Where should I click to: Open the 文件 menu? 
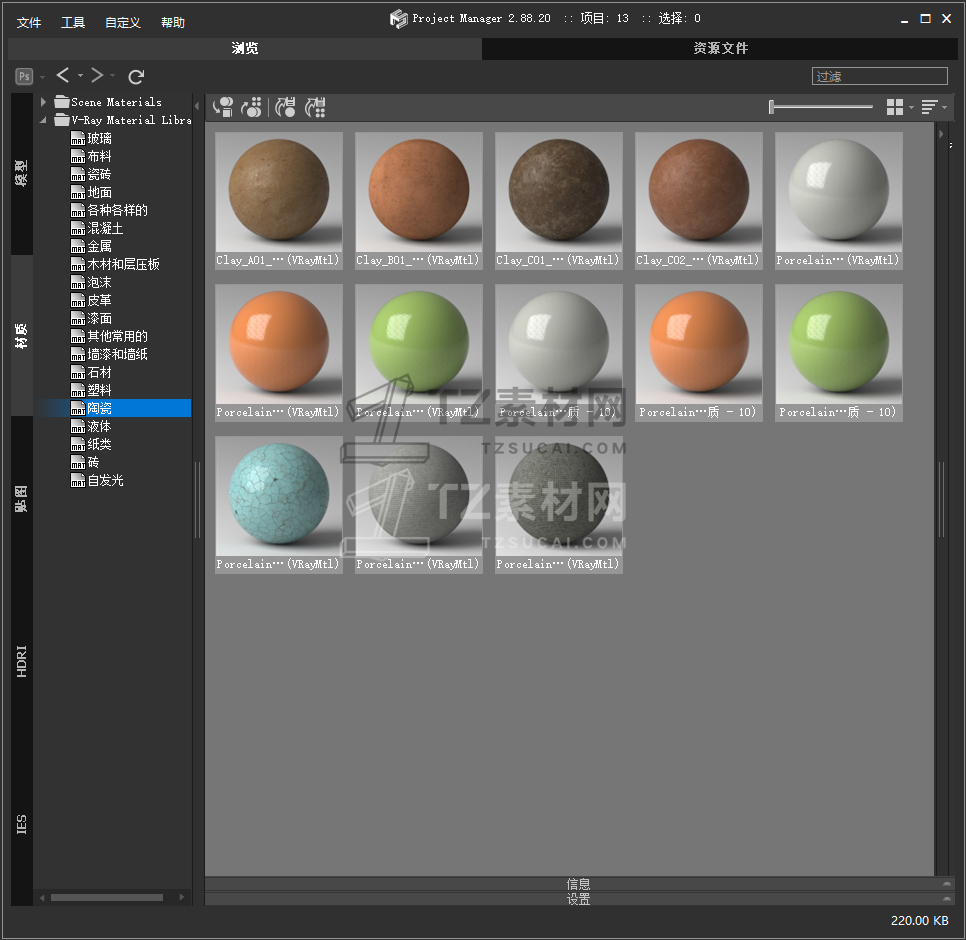point(29,23)
